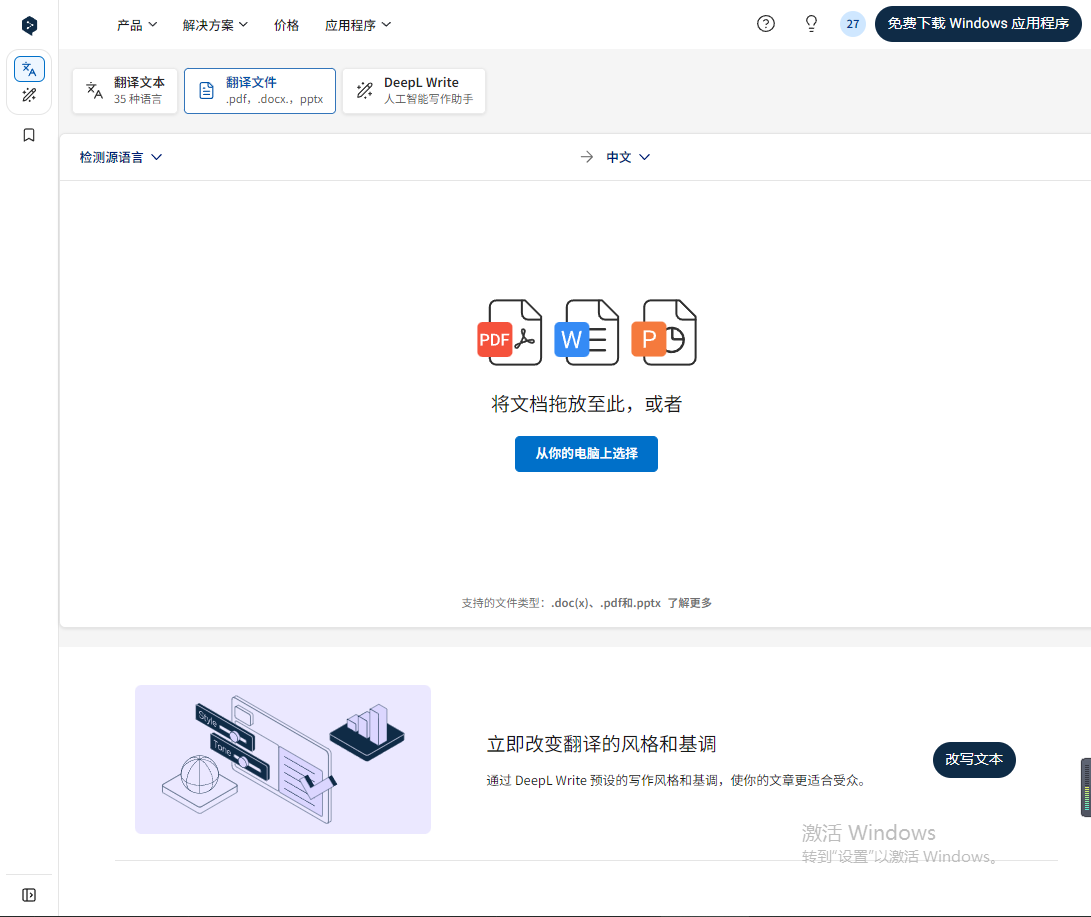Expand the sidebar panel icon at bottom
This screenshot has height=917, width=1091.
coord(29,895)
